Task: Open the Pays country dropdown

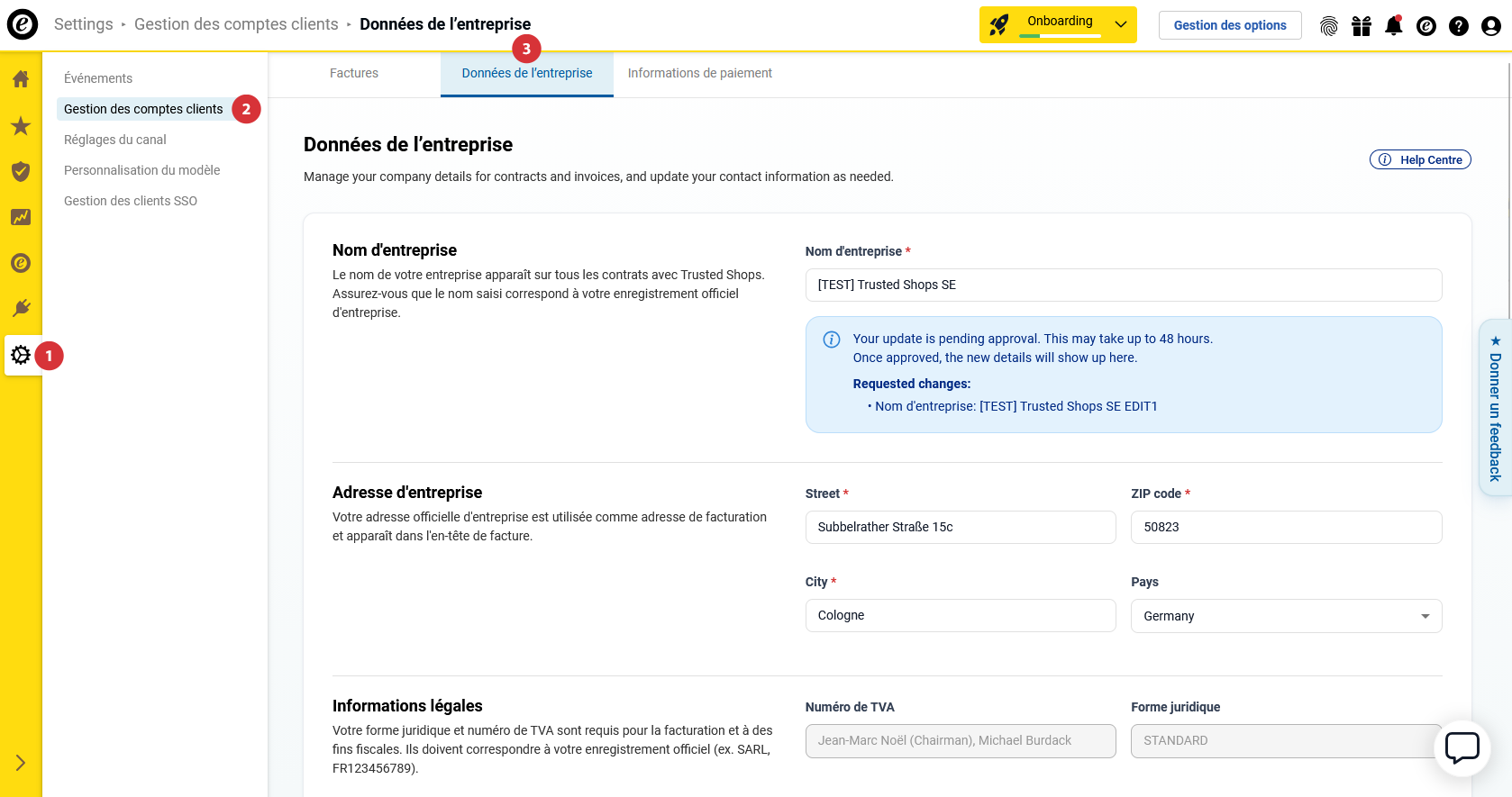Action: pyautogui.click(x=1285, y=616)
